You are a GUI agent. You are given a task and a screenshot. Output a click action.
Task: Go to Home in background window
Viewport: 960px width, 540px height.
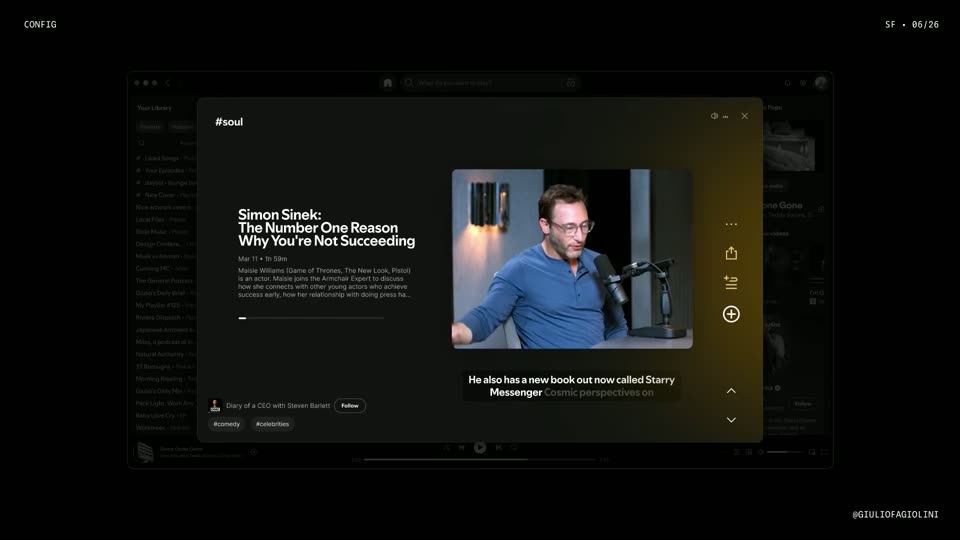coord(388,83)
